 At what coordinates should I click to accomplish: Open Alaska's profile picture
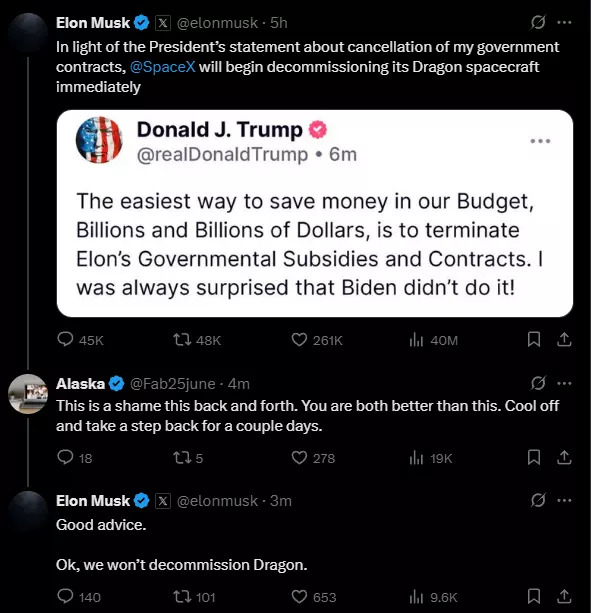pos(28,394)
